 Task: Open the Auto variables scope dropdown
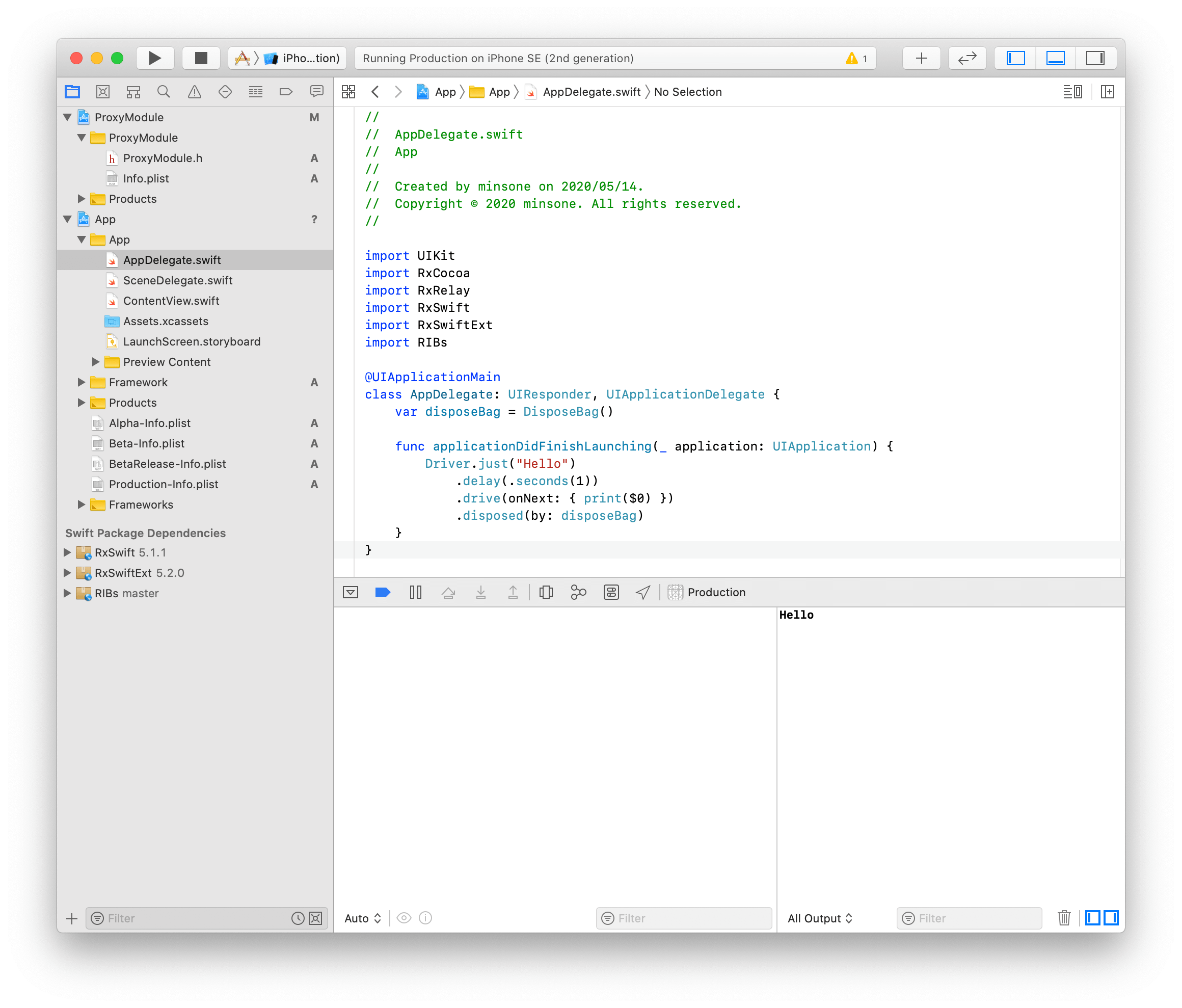tap(362, 918)
